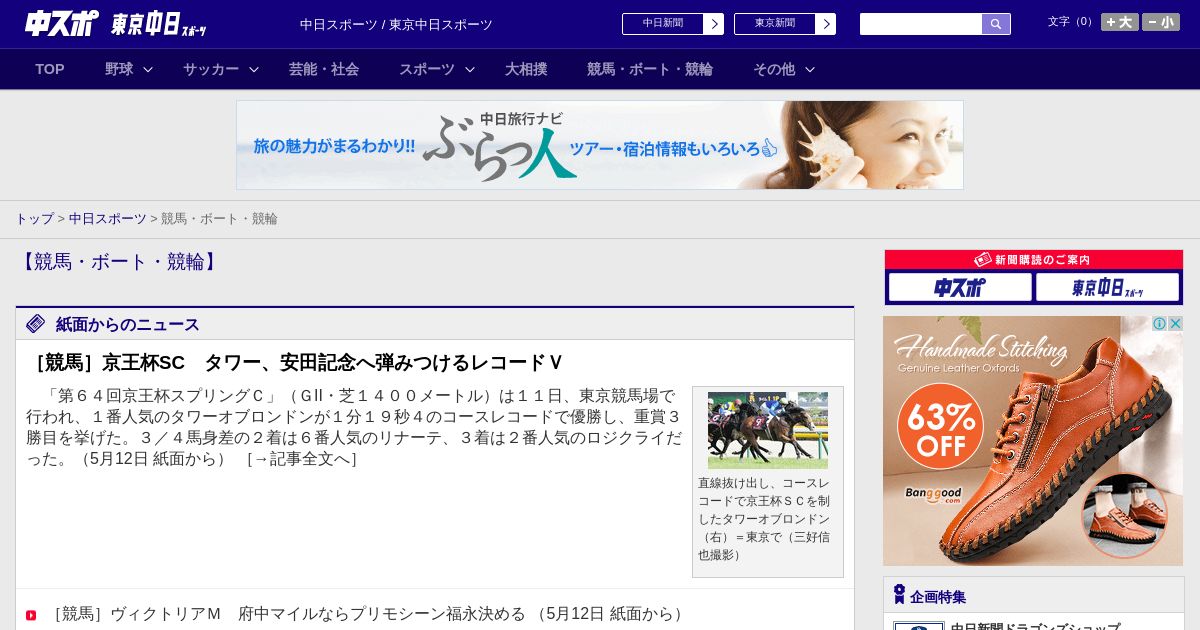Click the 【競馬・ボート・競輪】 page heading
Viewport: 1200px width, 630px height.
coord(119,262)
